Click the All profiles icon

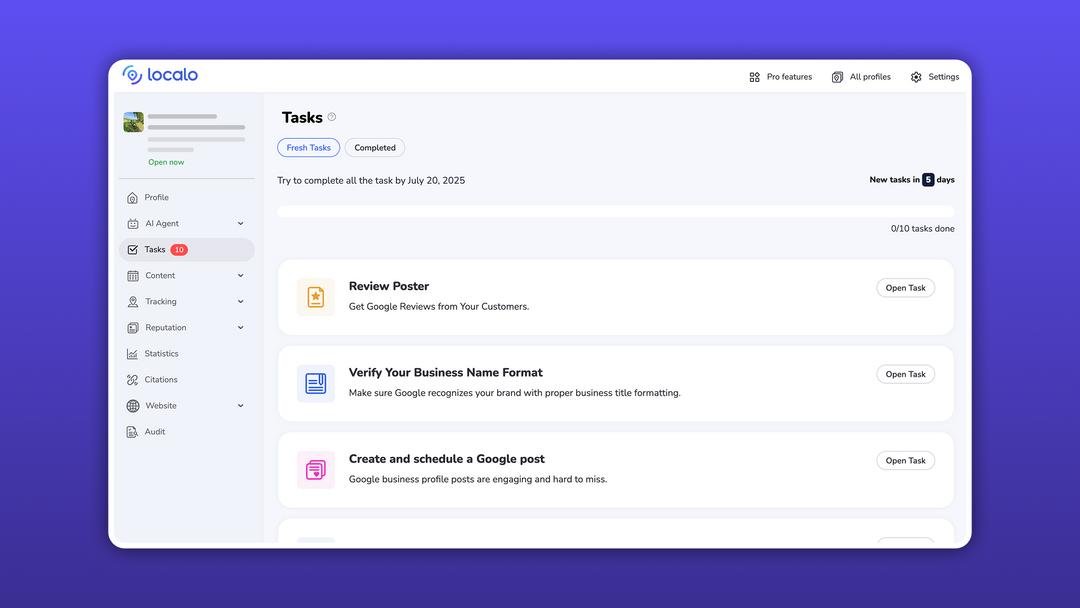[x=837, y=77]
